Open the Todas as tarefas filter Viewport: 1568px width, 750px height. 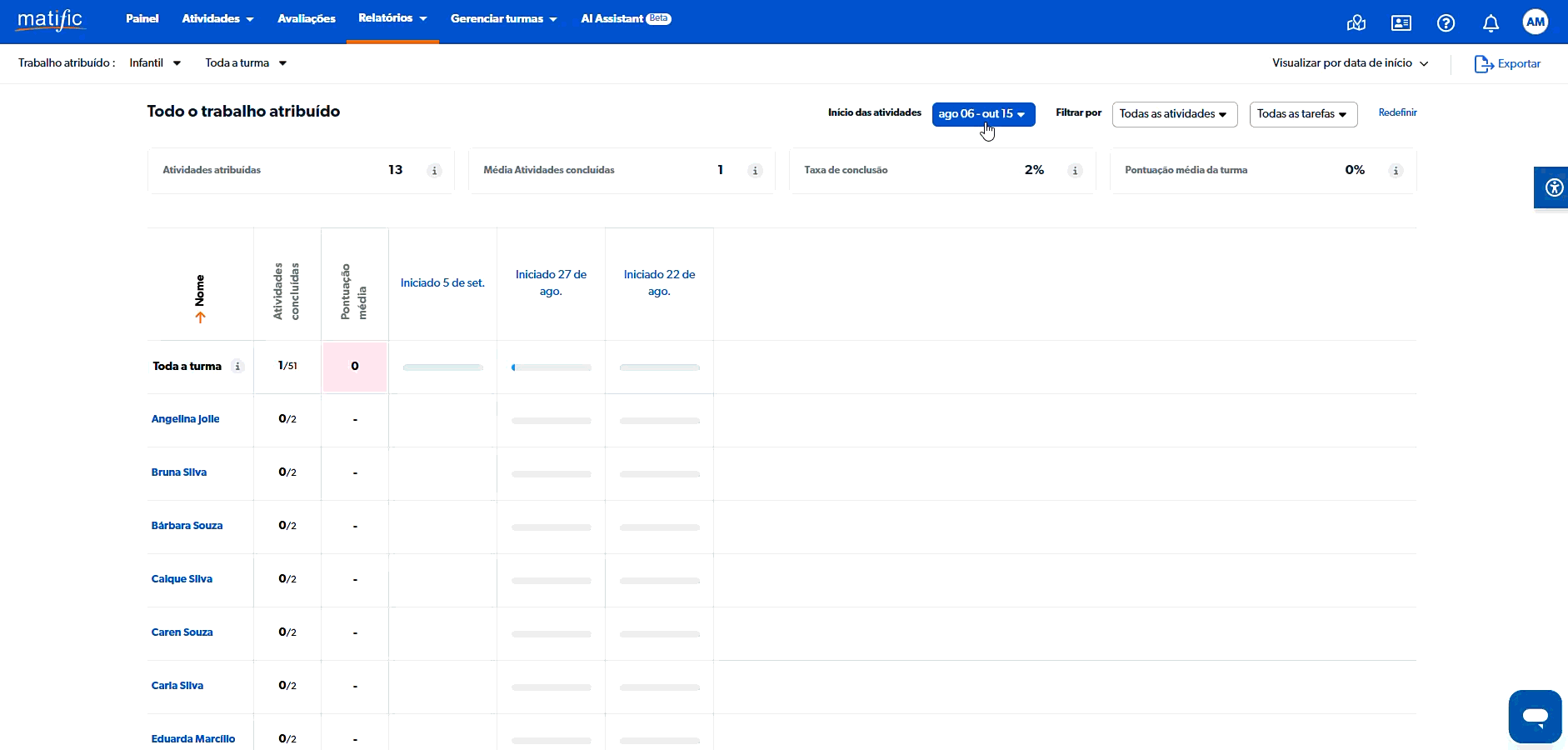coord(1302,114)
